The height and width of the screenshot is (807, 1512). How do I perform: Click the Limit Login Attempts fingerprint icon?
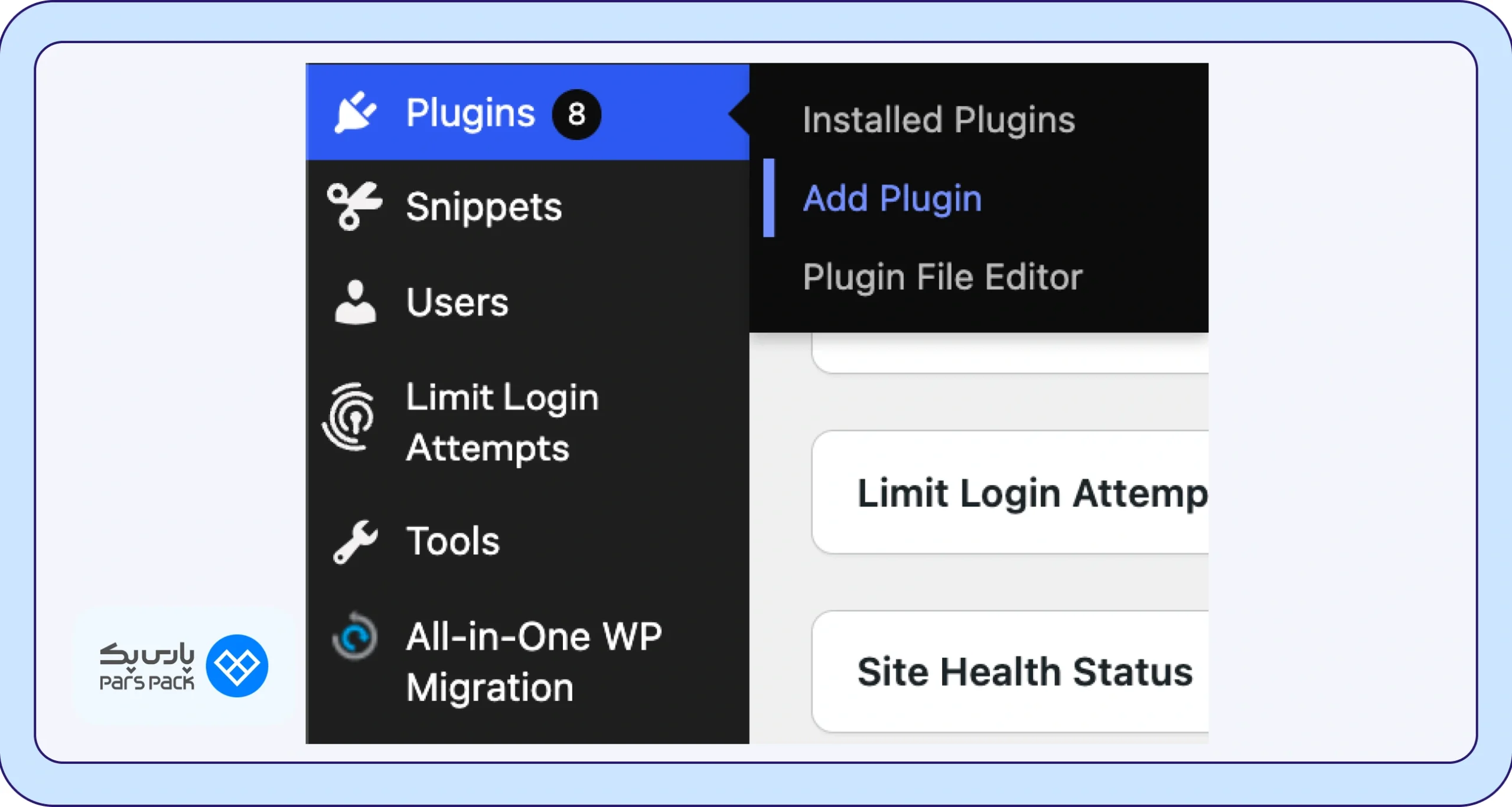(349, 418)
